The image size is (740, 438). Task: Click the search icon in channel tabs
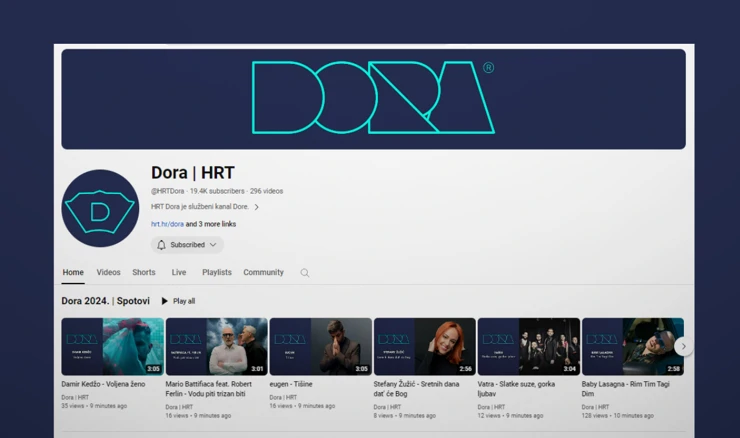click(305, 273)
